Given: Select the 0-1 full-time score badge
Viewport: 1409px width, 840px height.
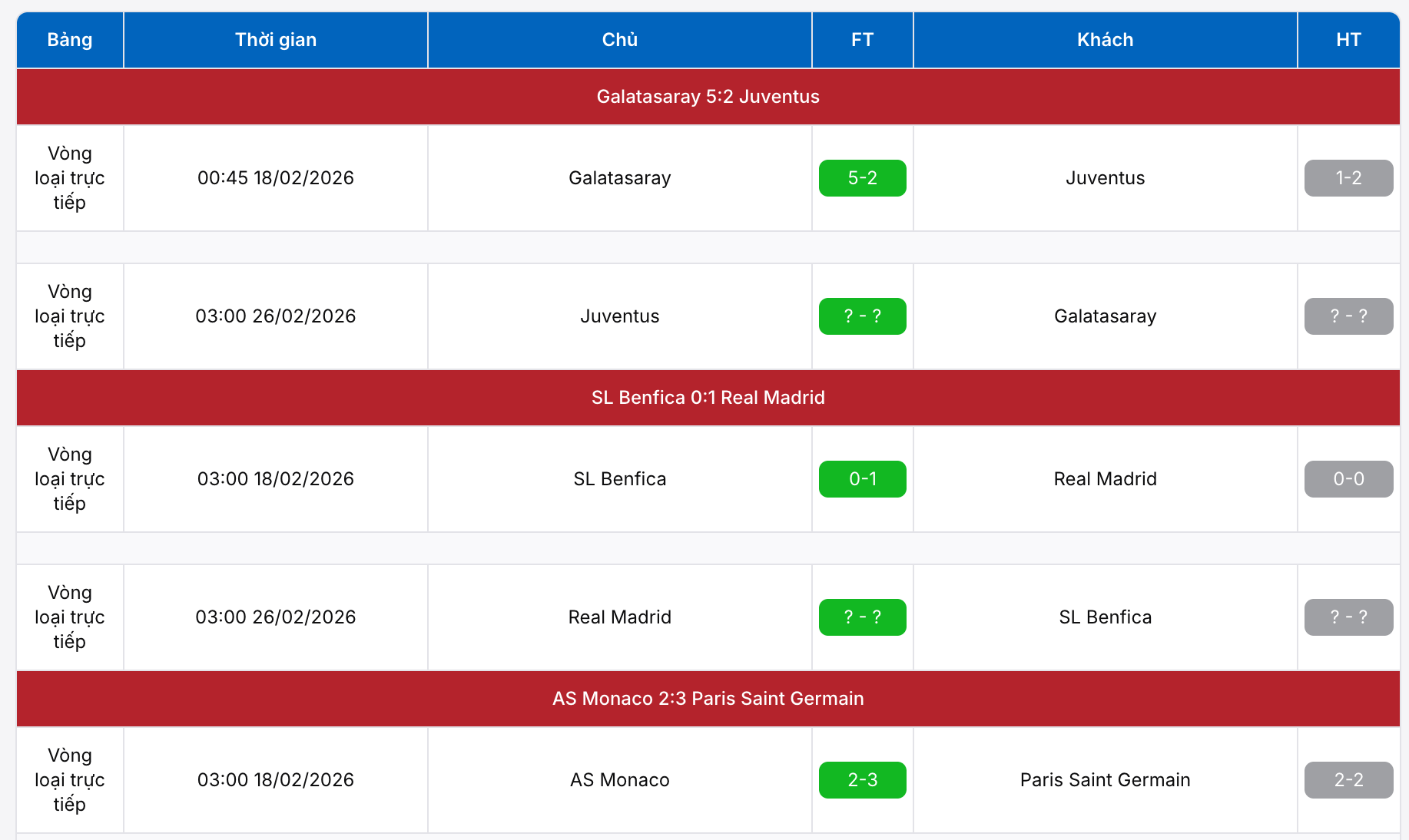Looking at the screenshot, I should (x=862, y=479).
